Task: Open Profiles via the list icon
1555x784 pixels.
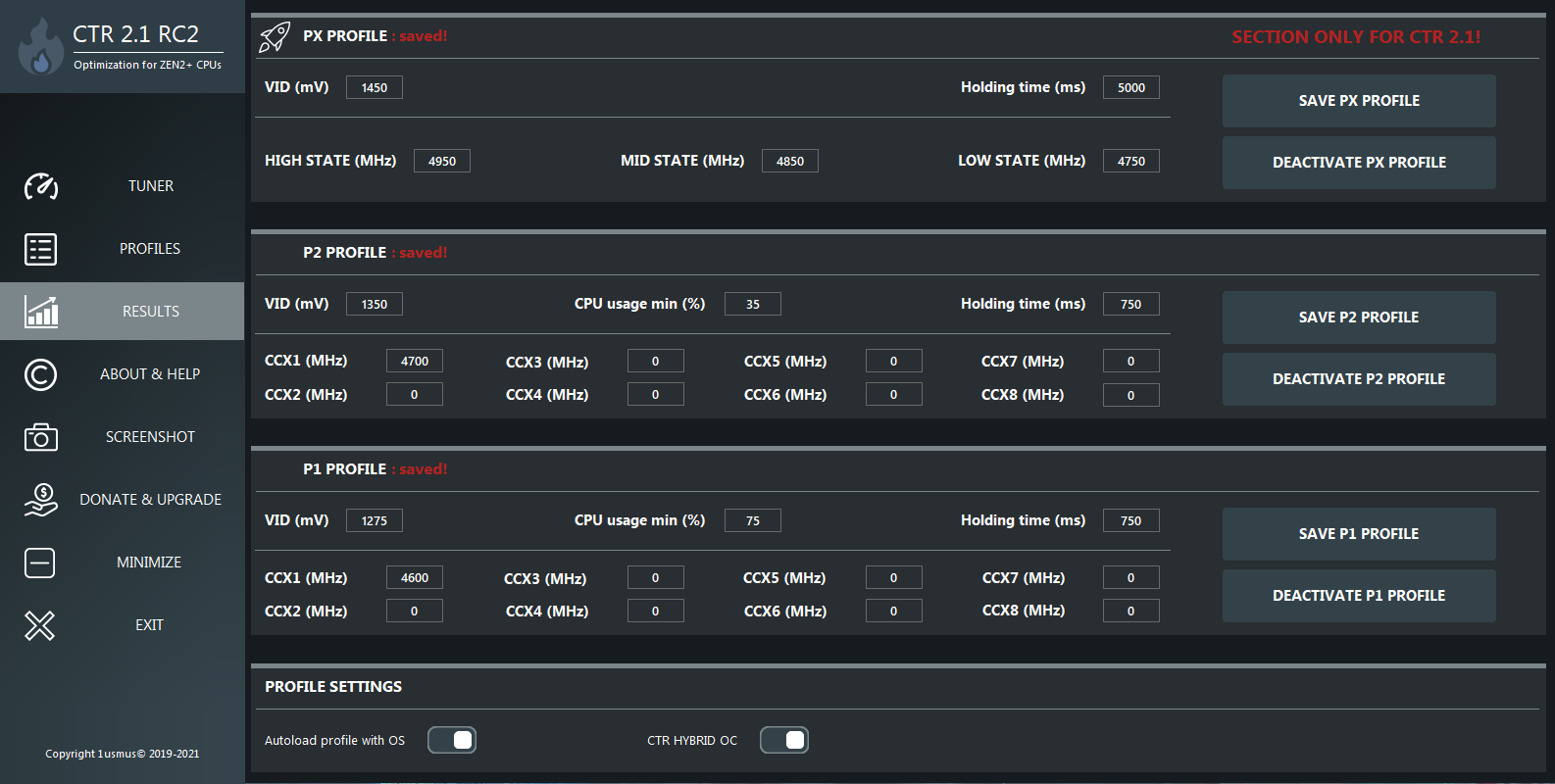Action: [x=40, y=249]
